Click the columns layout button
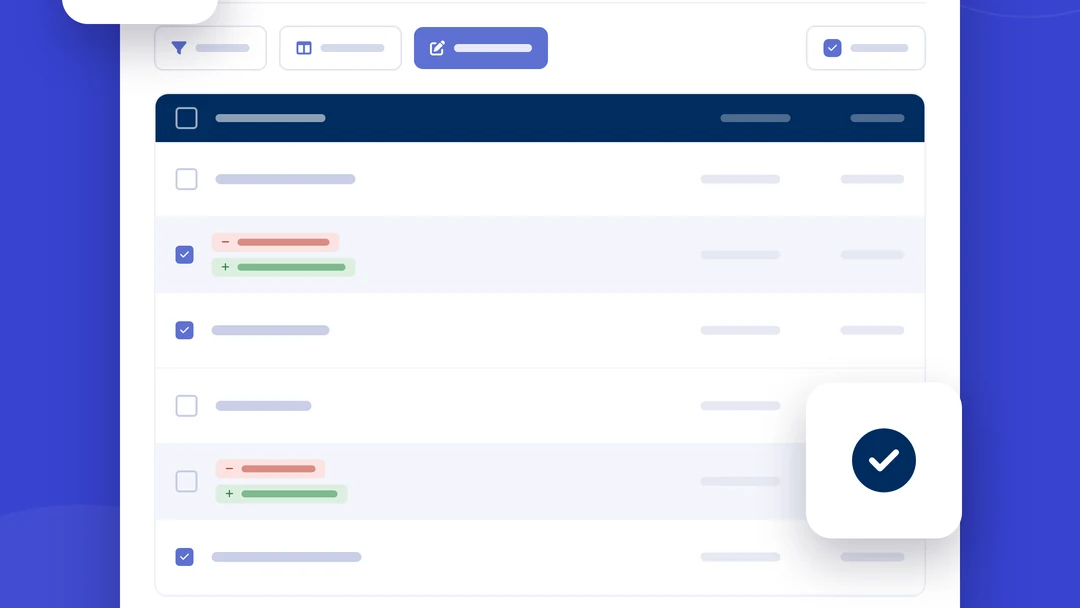The height and width of the screenshot is (608, 1080). pyautogui.click(x=340, y=48)
